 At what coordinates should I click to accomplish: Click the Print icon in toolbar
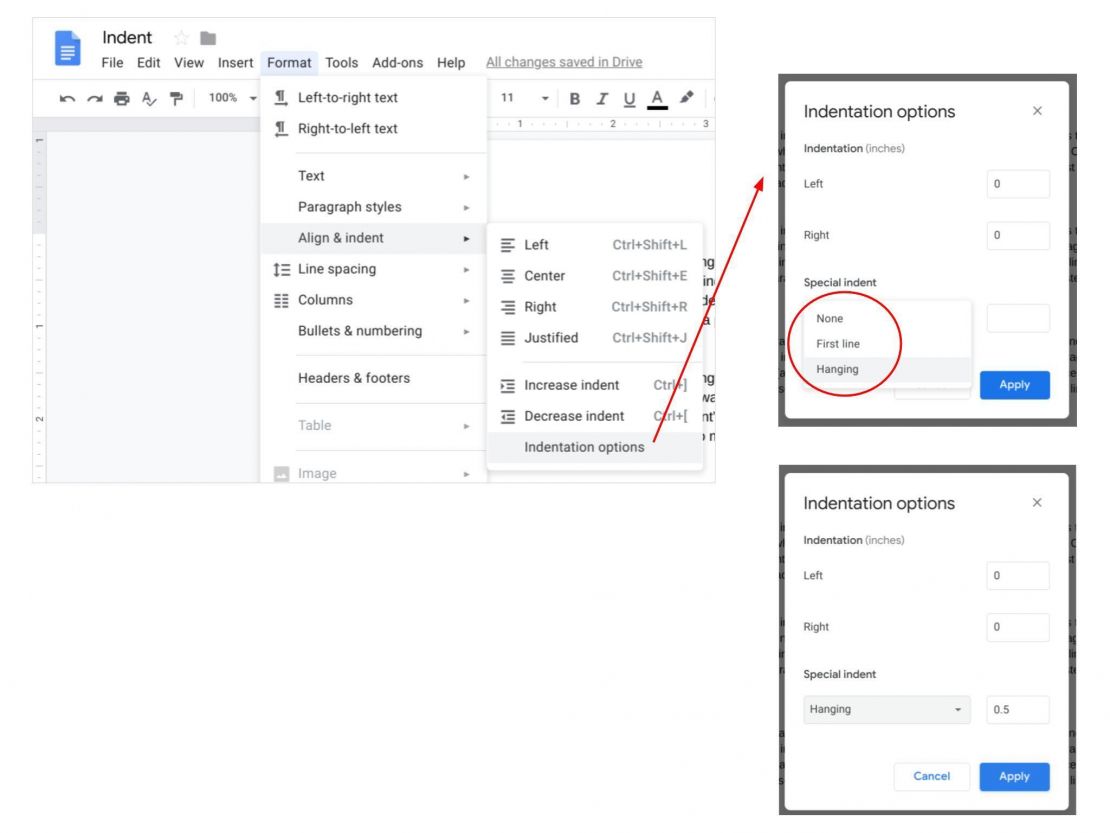[122, 98]
